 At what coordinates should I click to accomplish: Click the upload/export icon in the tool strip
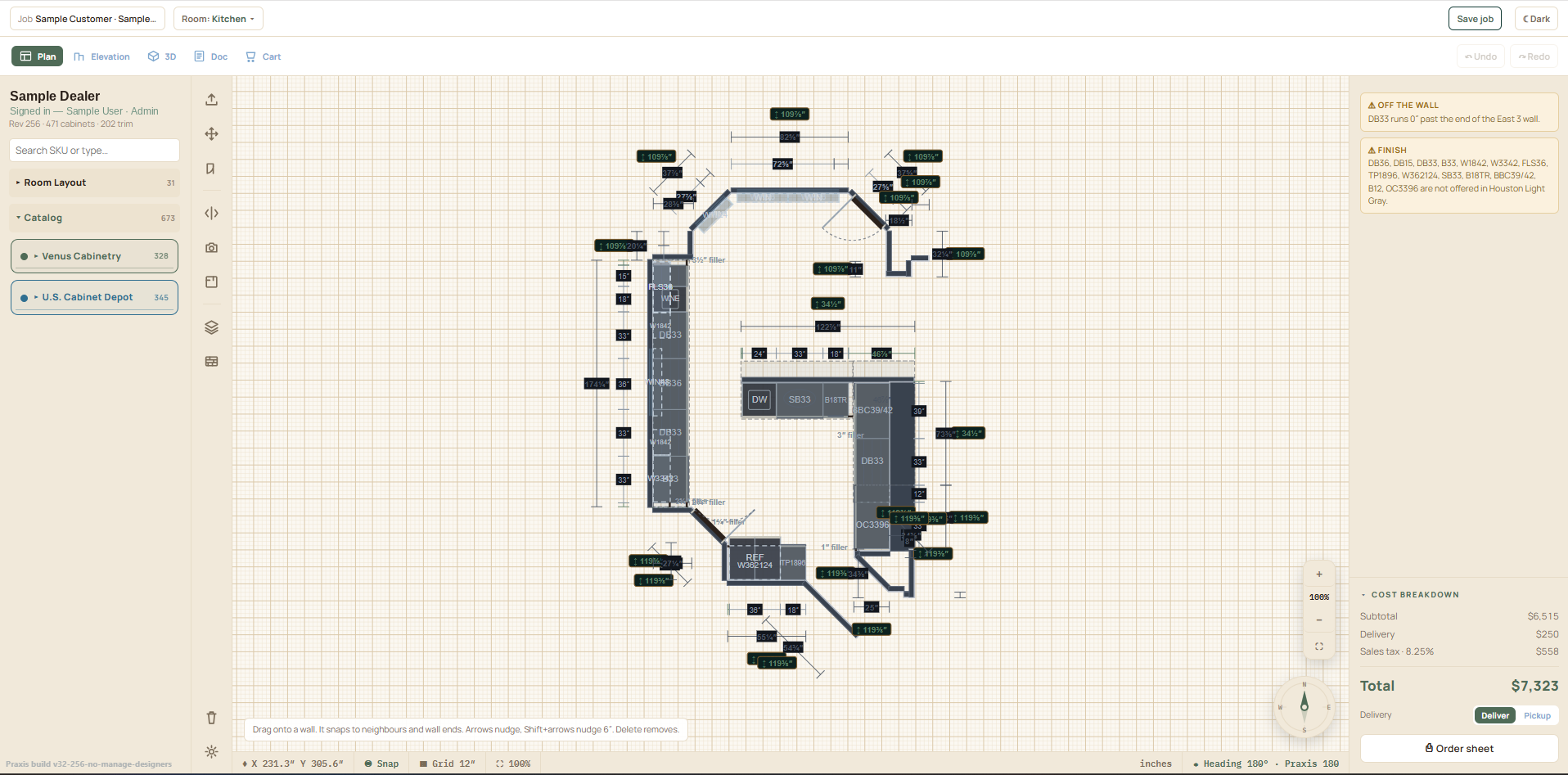tap(211, 99)
